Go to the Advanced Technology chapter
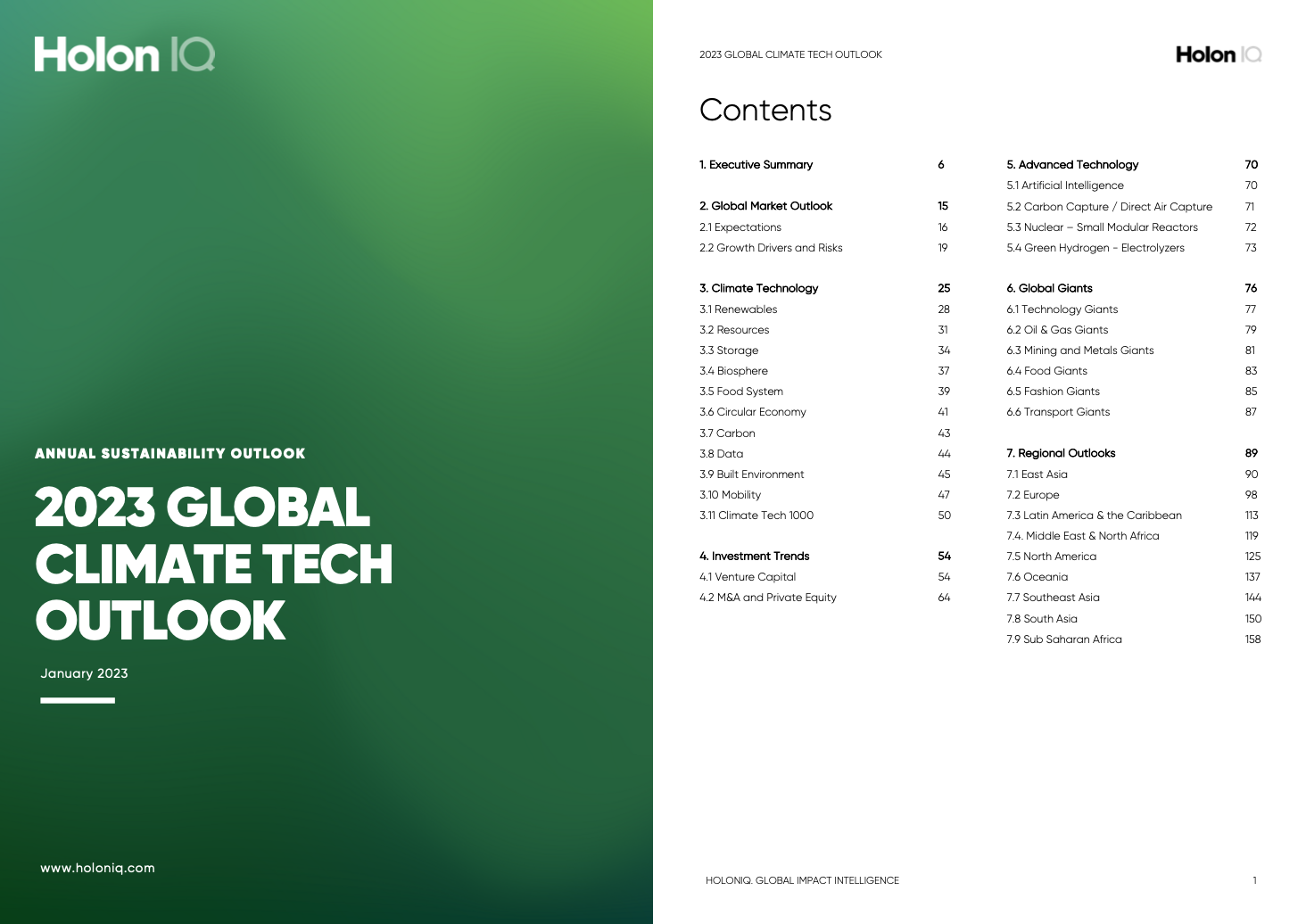This screenshot has width=1306, height=924. pos(1072,164)
